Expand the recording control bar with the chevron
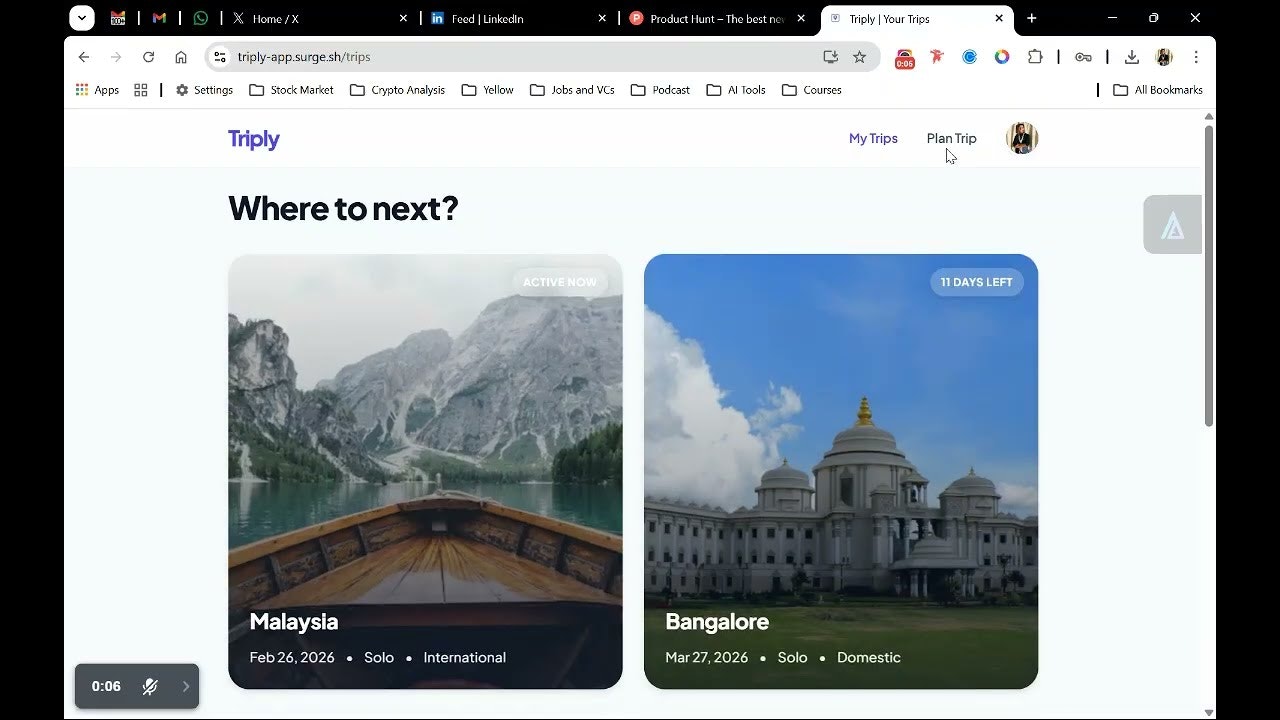The image size is (1280, 720). [x=185, y=686]
